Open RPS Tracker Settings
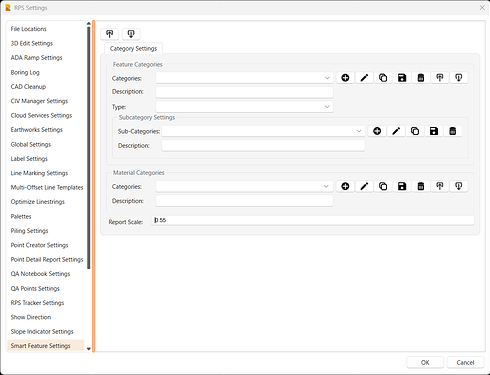490x375 pixels. 37,303
